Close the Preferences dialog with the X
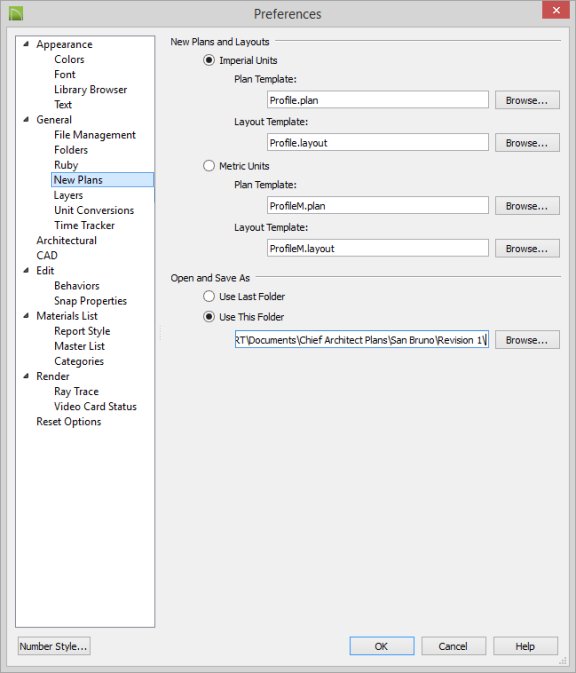576x673 pixels. pos(556,10)
